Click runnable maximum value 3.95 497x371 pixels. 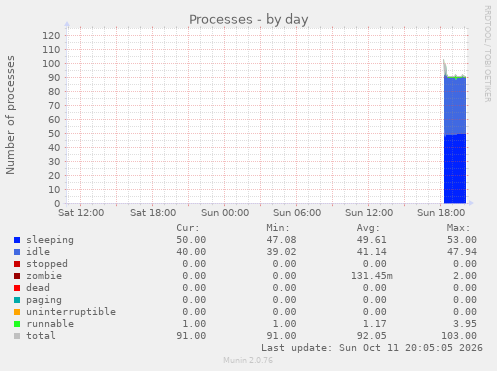[465, 324]
